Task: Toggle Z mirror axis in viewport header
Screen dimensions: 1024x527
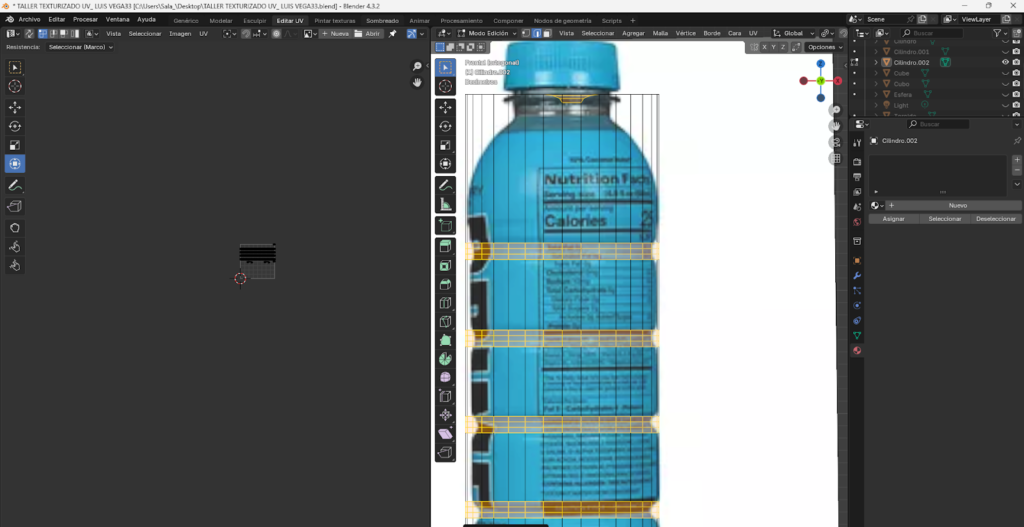Action: click(x=783, y=48)
